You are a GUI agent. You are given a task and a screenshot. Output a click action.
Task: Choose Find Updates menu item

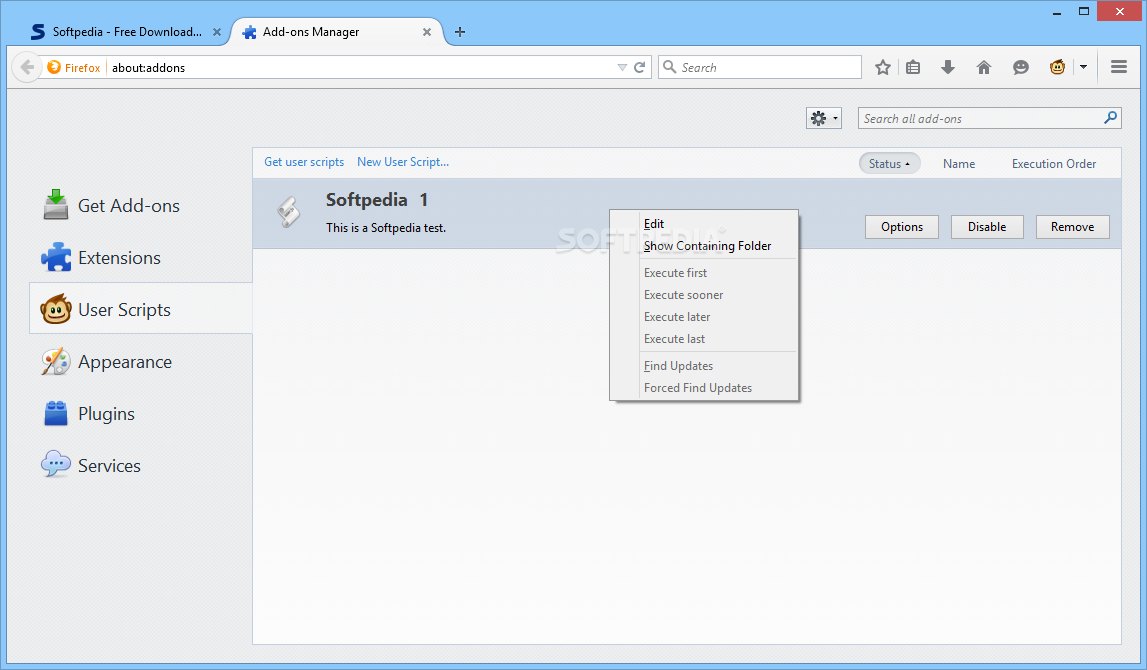(x=704, y=366)
